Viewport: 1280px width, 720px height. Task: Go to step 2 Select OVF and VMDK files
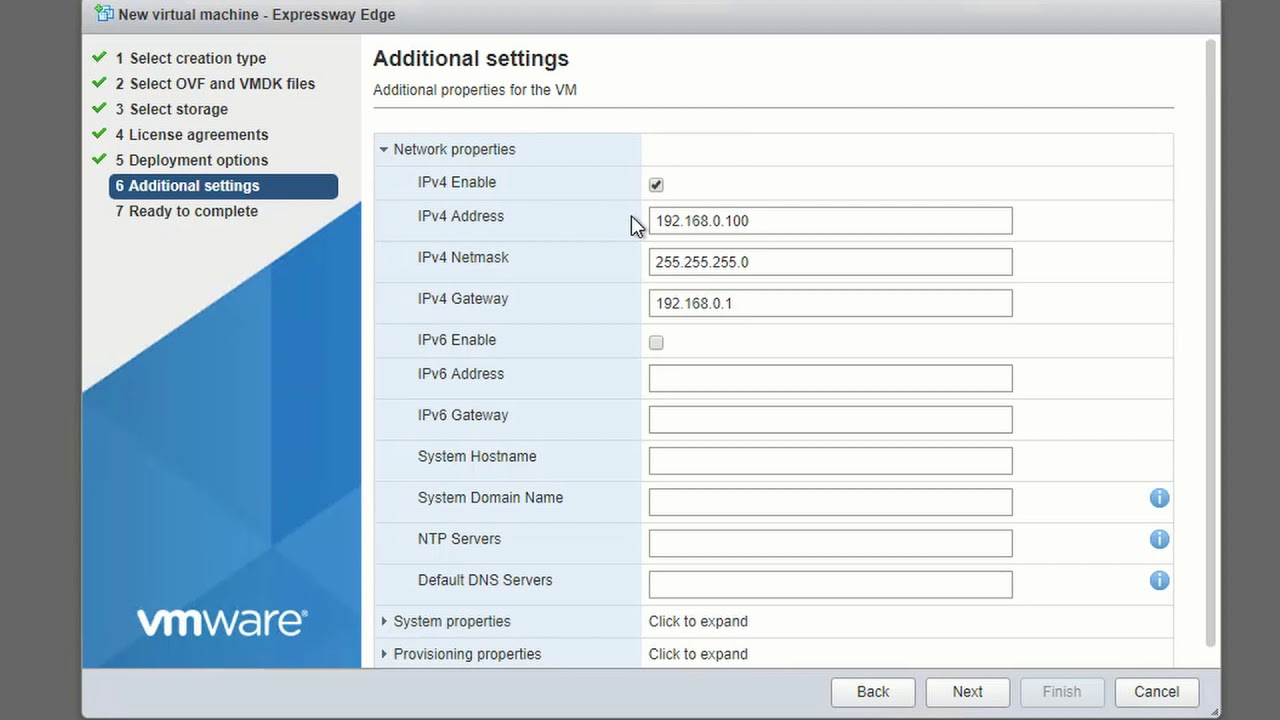[x=214, y=84]
